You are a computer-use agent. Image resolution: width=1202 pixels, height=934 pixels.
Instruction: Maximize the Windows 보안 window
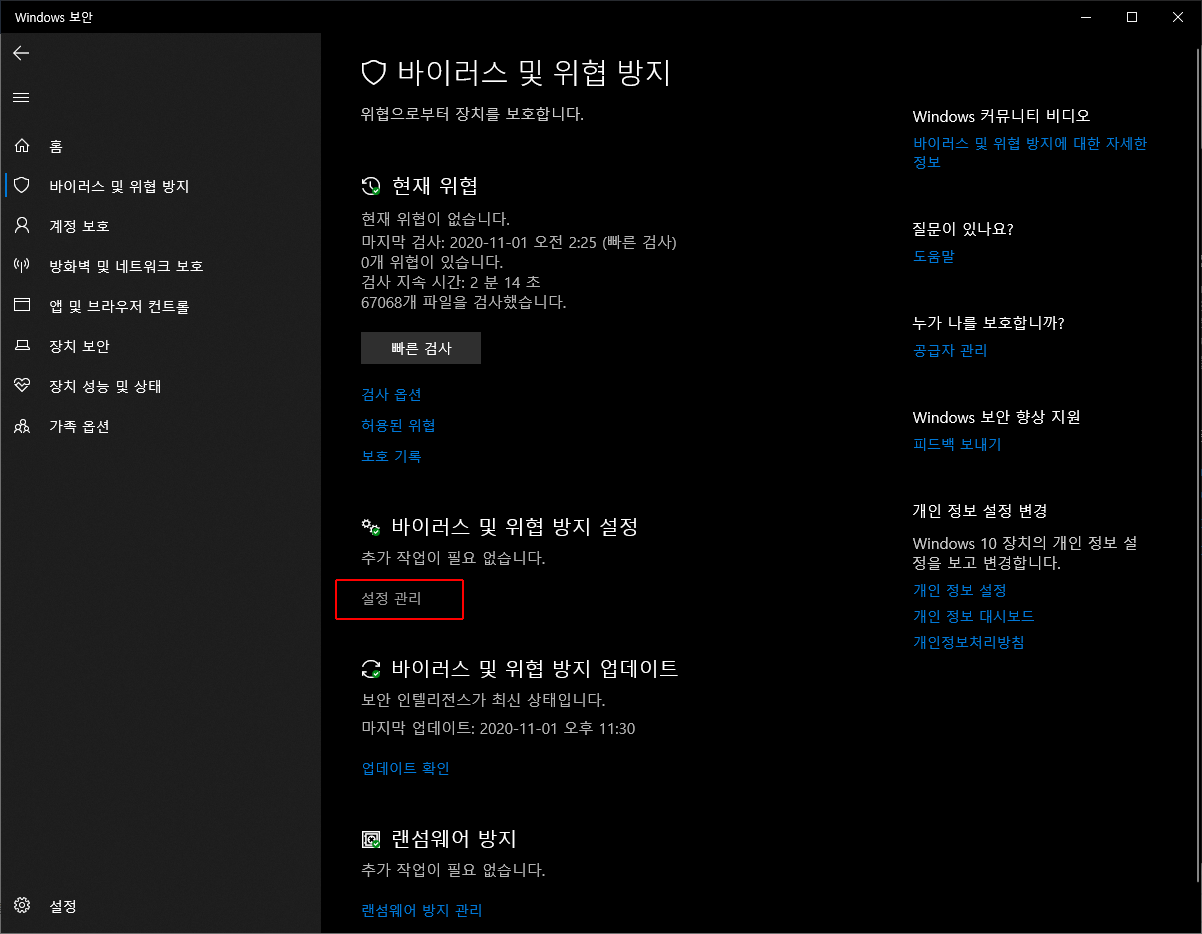[x=1132, y=17]
